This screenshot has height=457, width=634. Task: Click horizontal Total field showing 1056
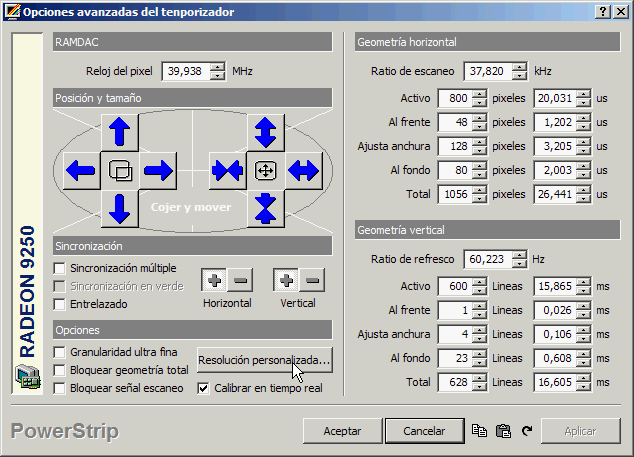[x=455, y=195]
